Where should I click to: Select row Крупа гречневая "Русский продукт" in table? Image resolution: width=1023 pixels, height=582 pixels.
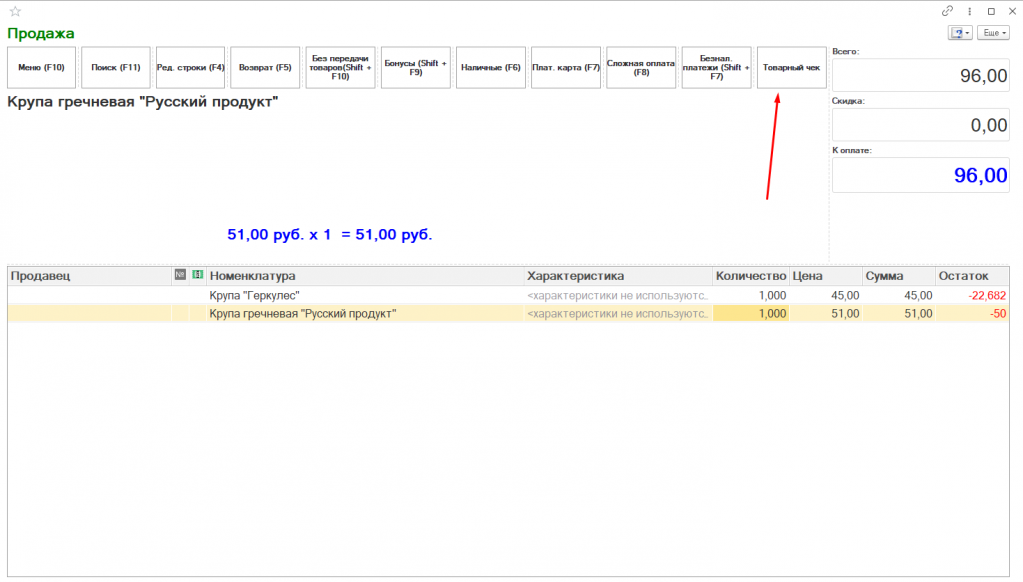[508, 314]
